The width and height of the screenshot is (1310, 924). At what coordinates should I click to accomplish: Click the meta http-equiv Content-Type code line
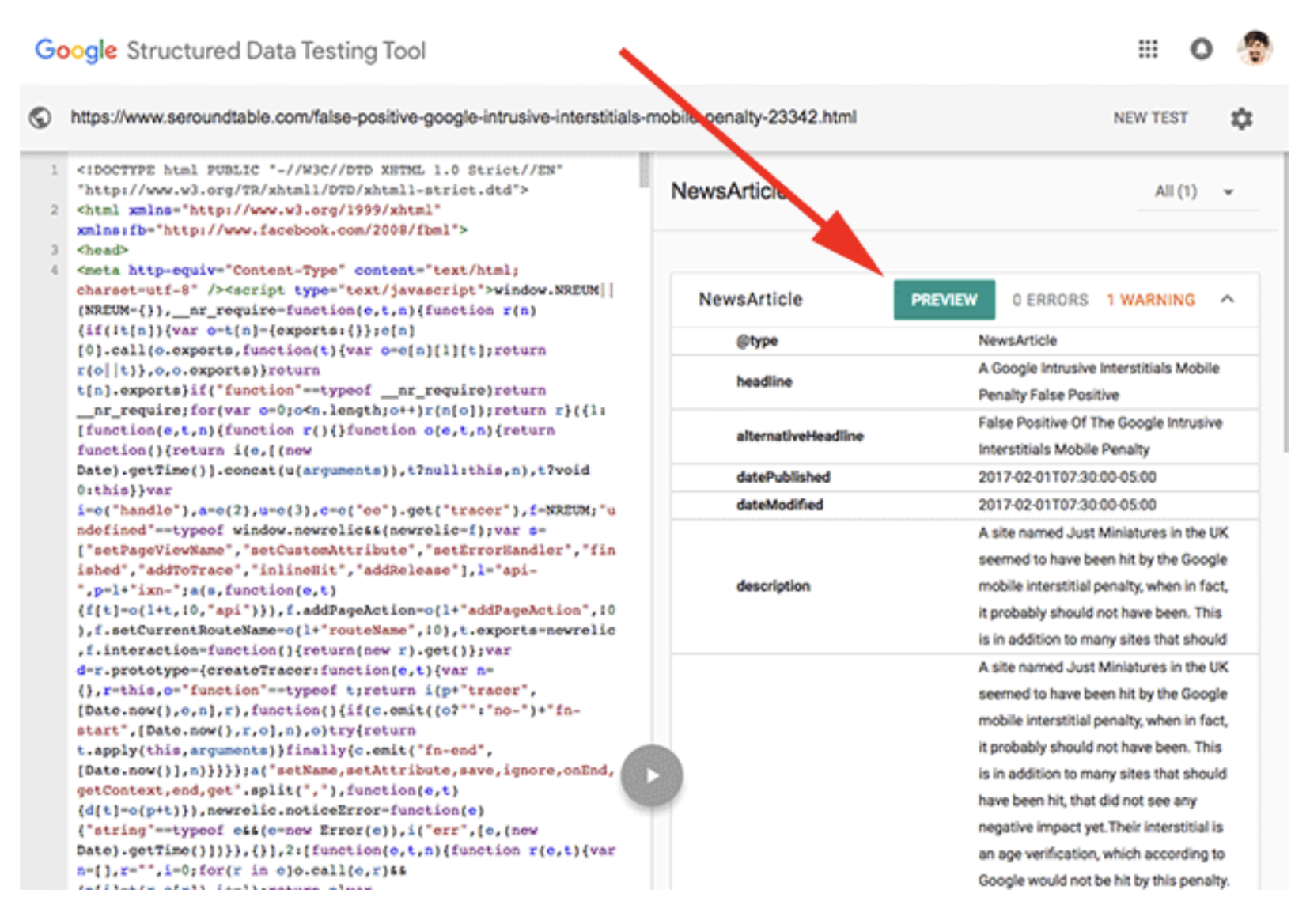coord(297,270)
